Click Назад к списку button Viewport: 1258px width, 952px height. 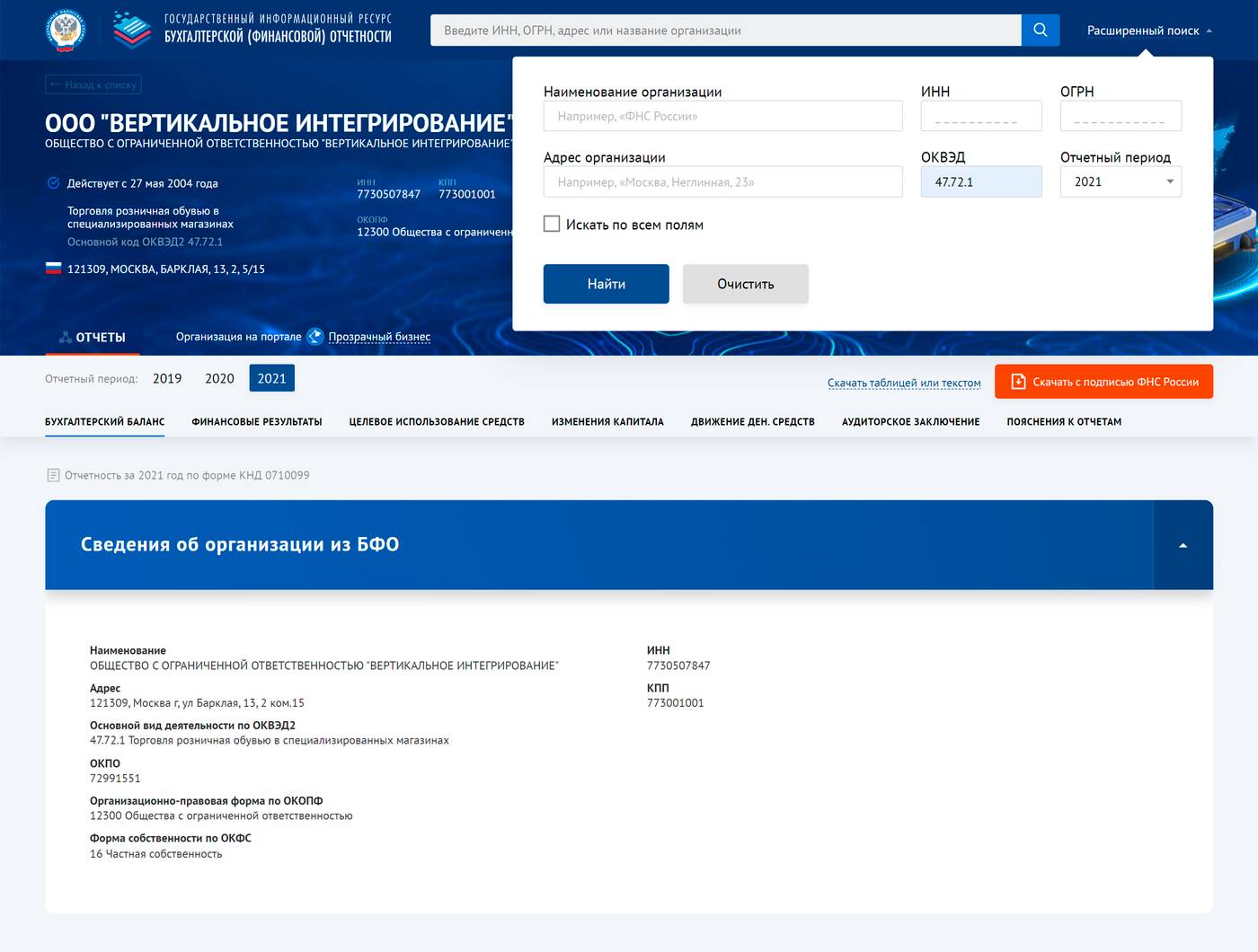93,85
